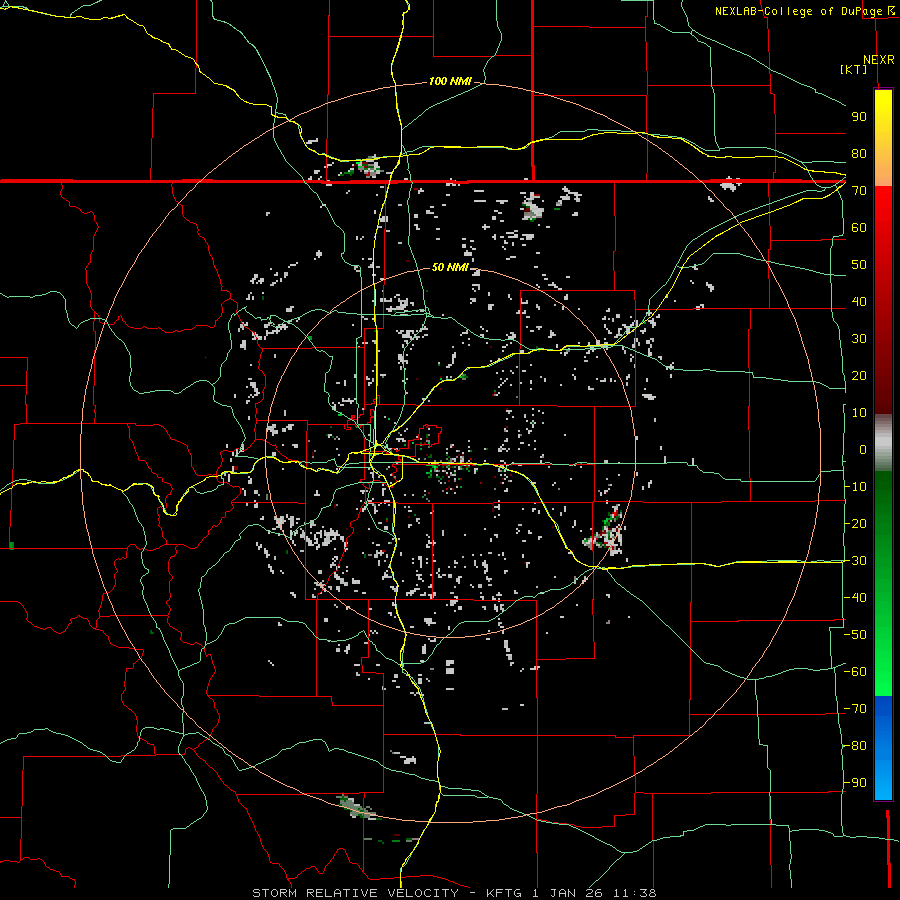Click the -50 scale label
900x900 pixels.
tap(855, 635)
